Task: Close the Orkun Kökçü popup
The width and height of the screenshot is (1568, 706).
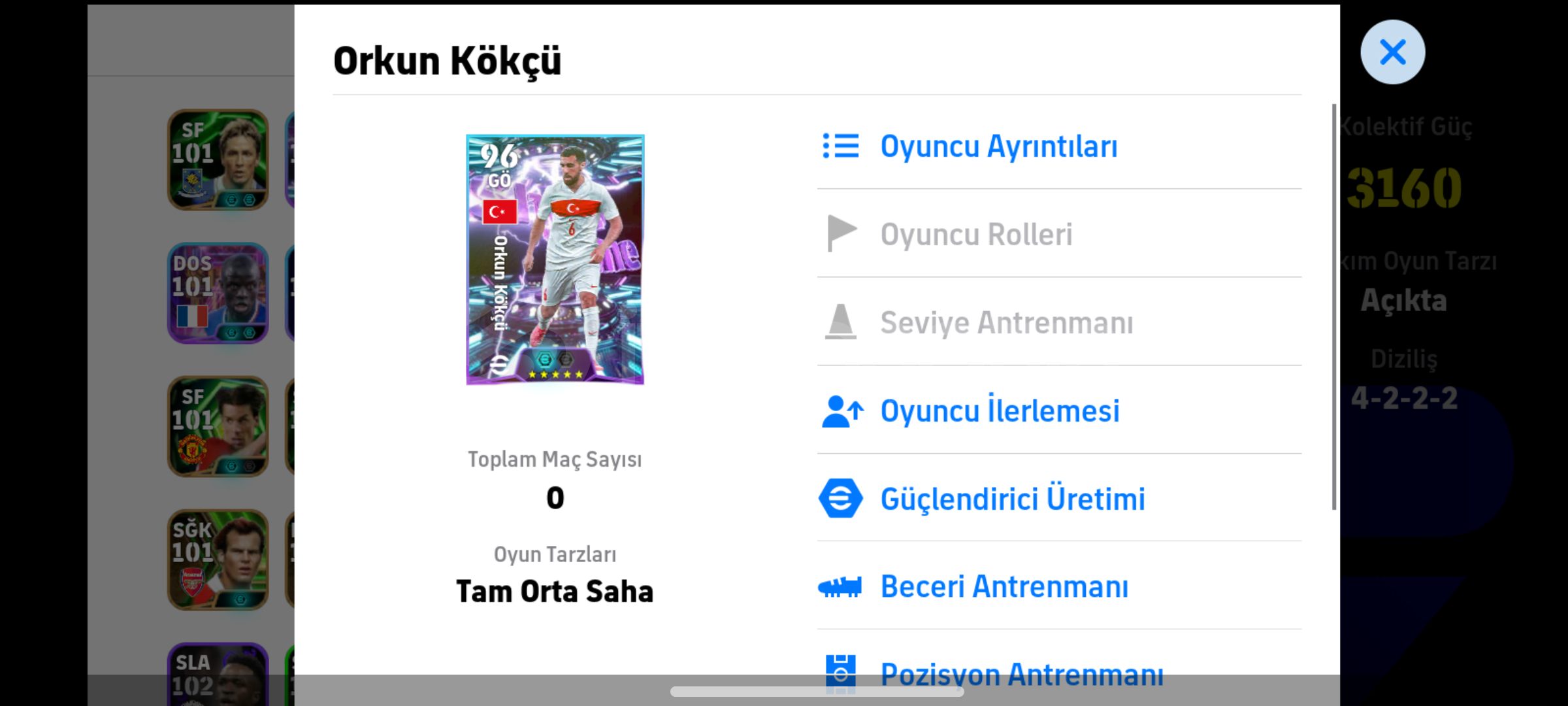Action: pyautogui.click(x=1392, y=52)
